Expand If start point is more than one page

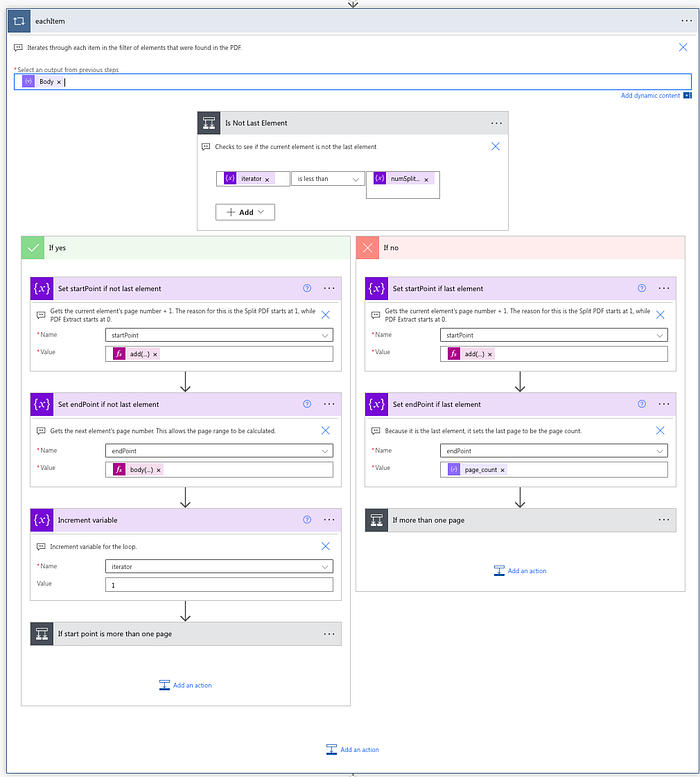tap(186, 634)
